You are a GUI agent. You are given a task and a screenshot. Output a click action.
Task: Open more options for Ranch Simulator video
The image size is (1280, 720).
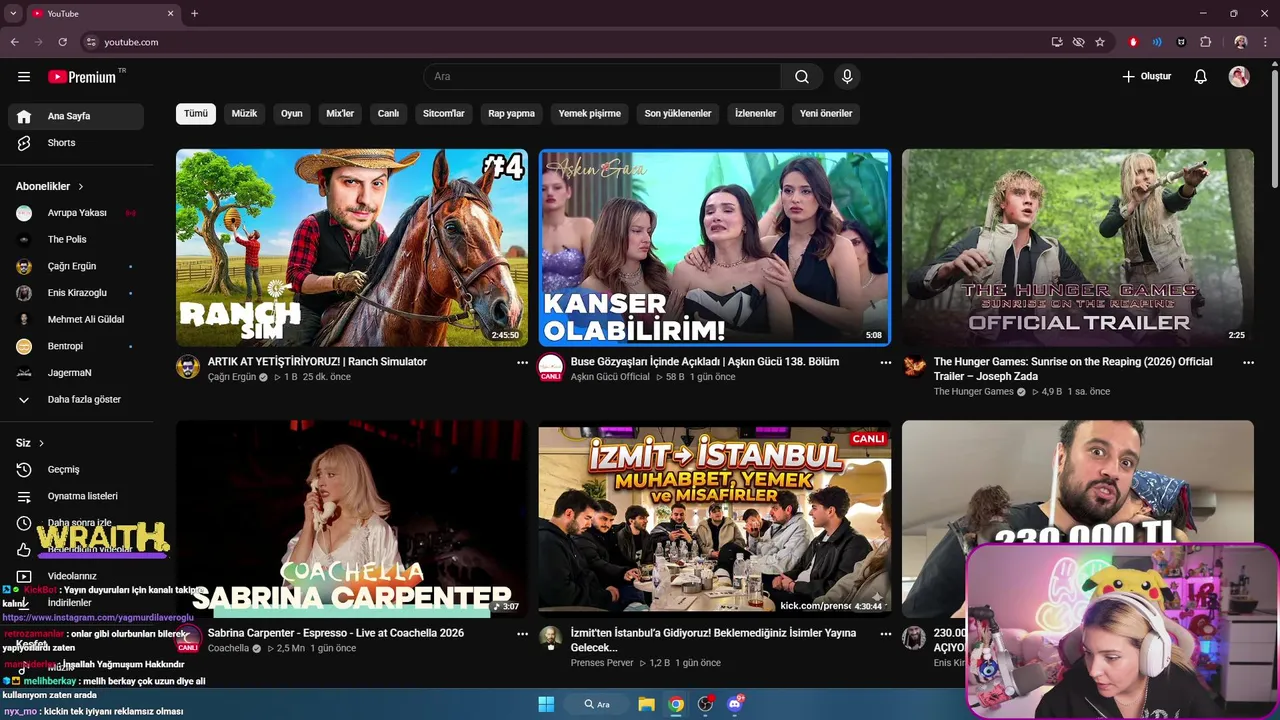[522, 363]
